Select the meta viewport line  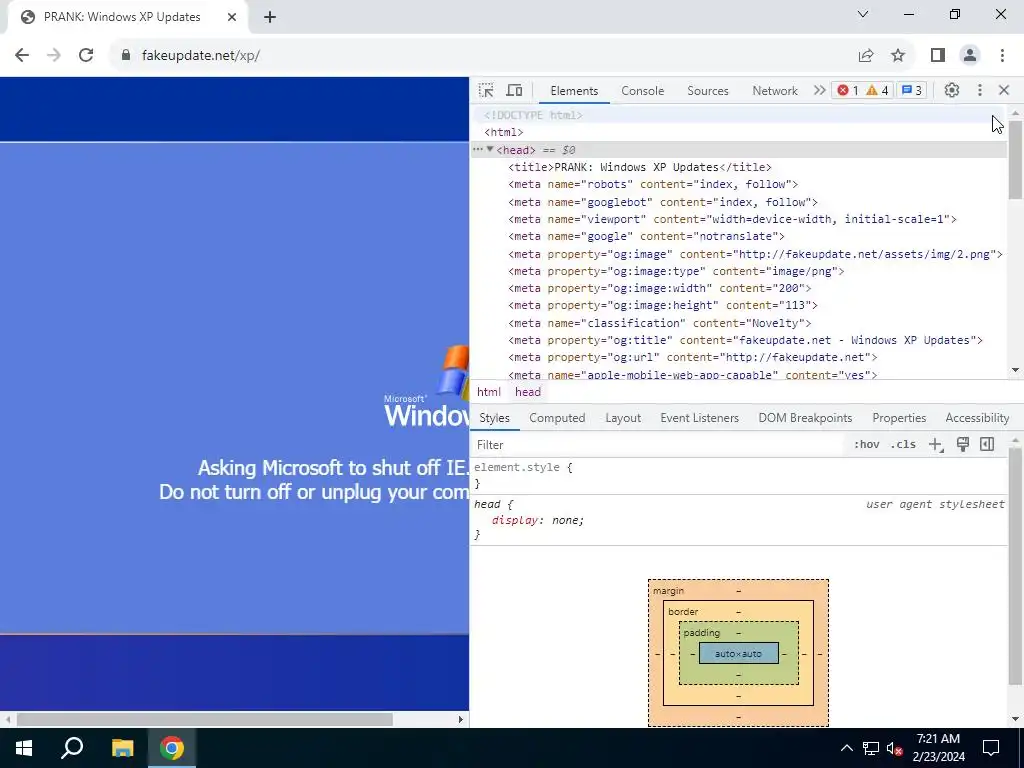pos(732,219)
